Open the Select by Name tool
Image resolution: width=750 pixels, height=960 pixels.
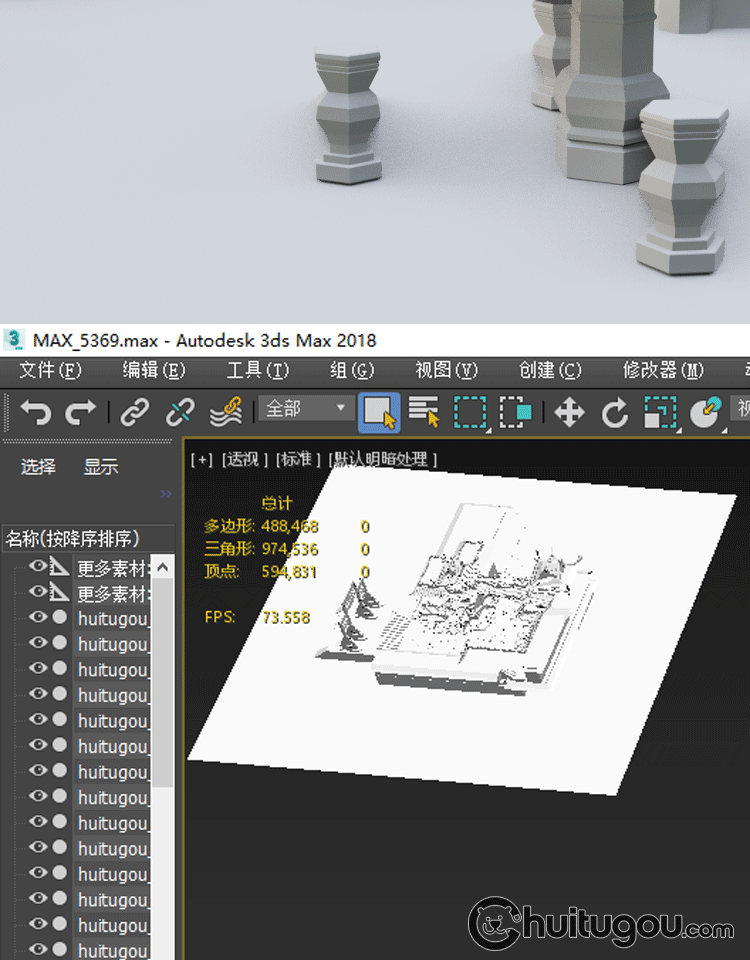(x=424, y=411)
